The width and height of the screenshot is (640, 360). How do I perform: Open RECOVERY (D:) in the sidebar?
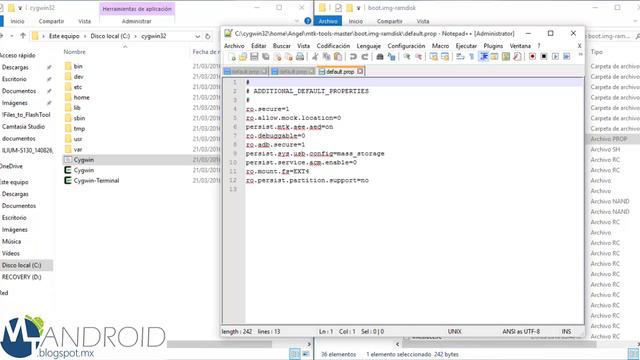pos(22,277)
